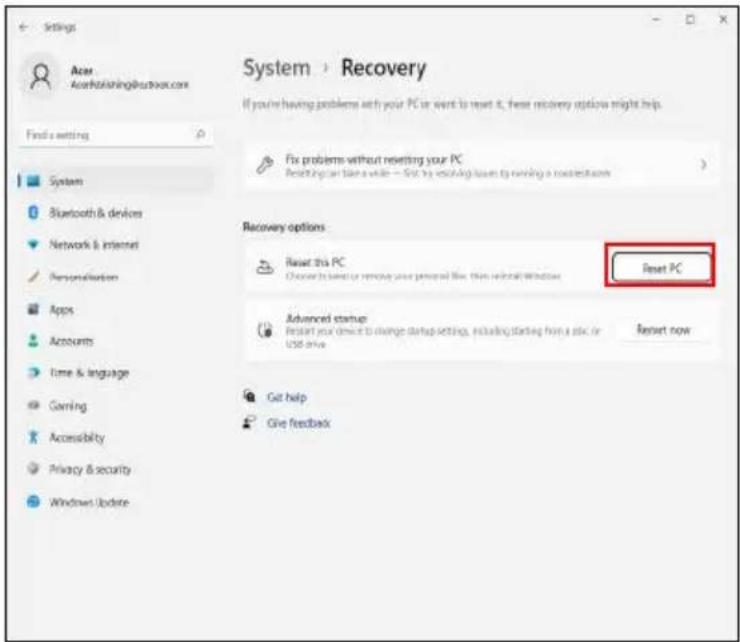
Task: Open the System sidebar menu item
Action: point(116,181)
